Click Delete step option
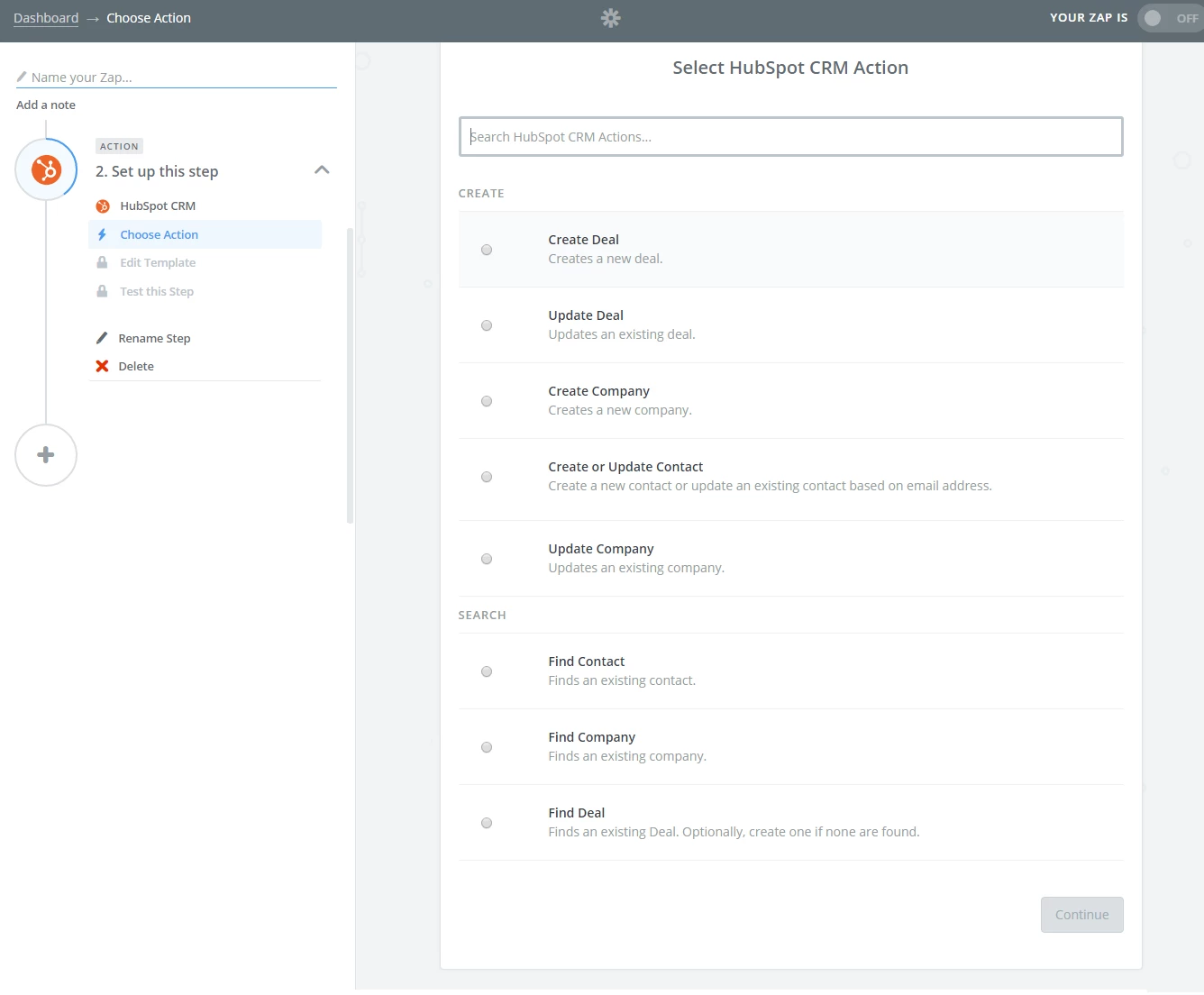Viewport: 1204px width, 995px height. [x=136, y=366]
